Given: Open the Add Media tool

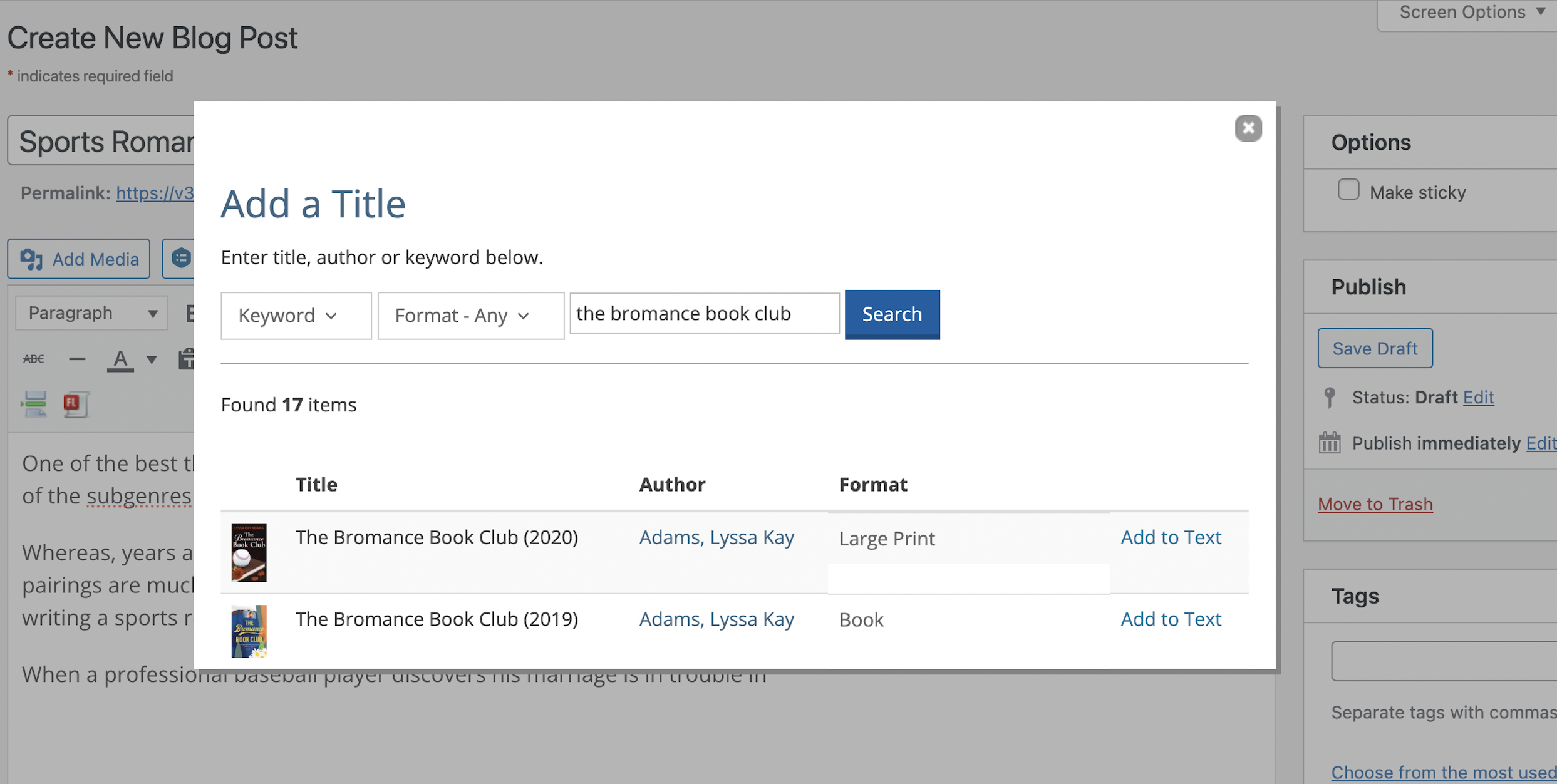Looking at the screenshot, I should click(79, 259).
